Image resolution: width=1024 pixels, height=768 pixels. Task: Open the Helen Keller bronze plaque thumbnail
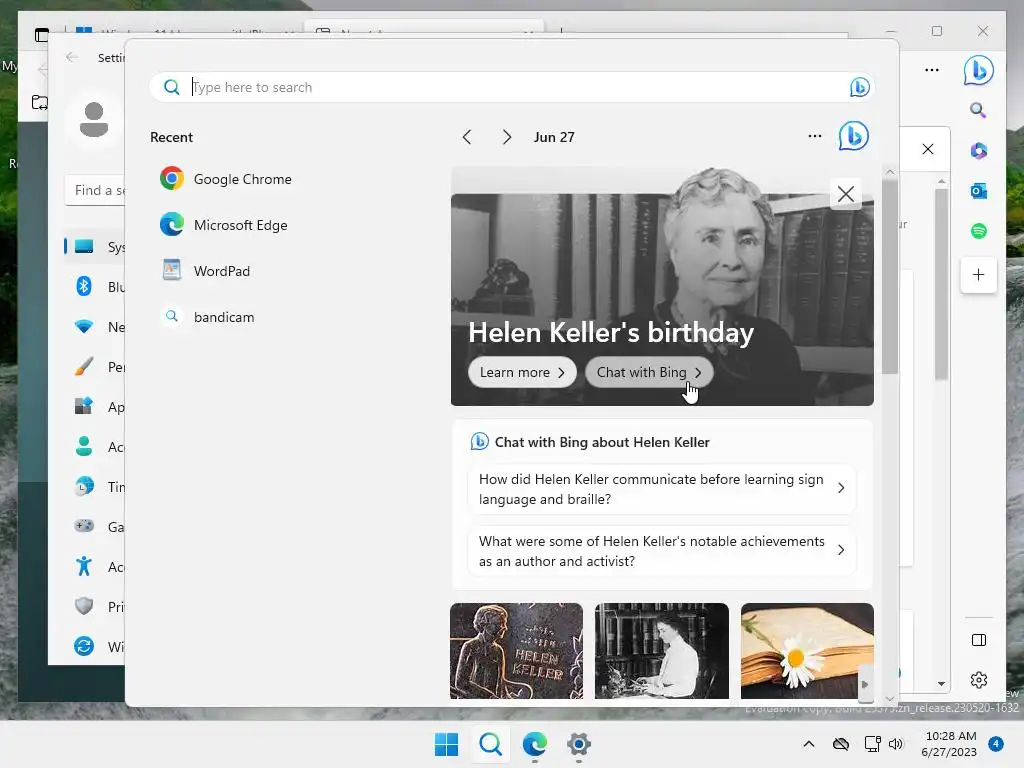click(516, 650)
